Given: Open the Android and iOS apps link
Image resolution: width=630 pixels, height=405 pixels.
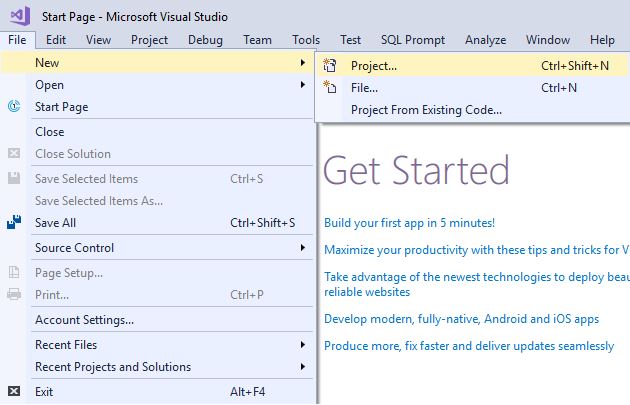Looking at the screenshot, I should (461, 319).
